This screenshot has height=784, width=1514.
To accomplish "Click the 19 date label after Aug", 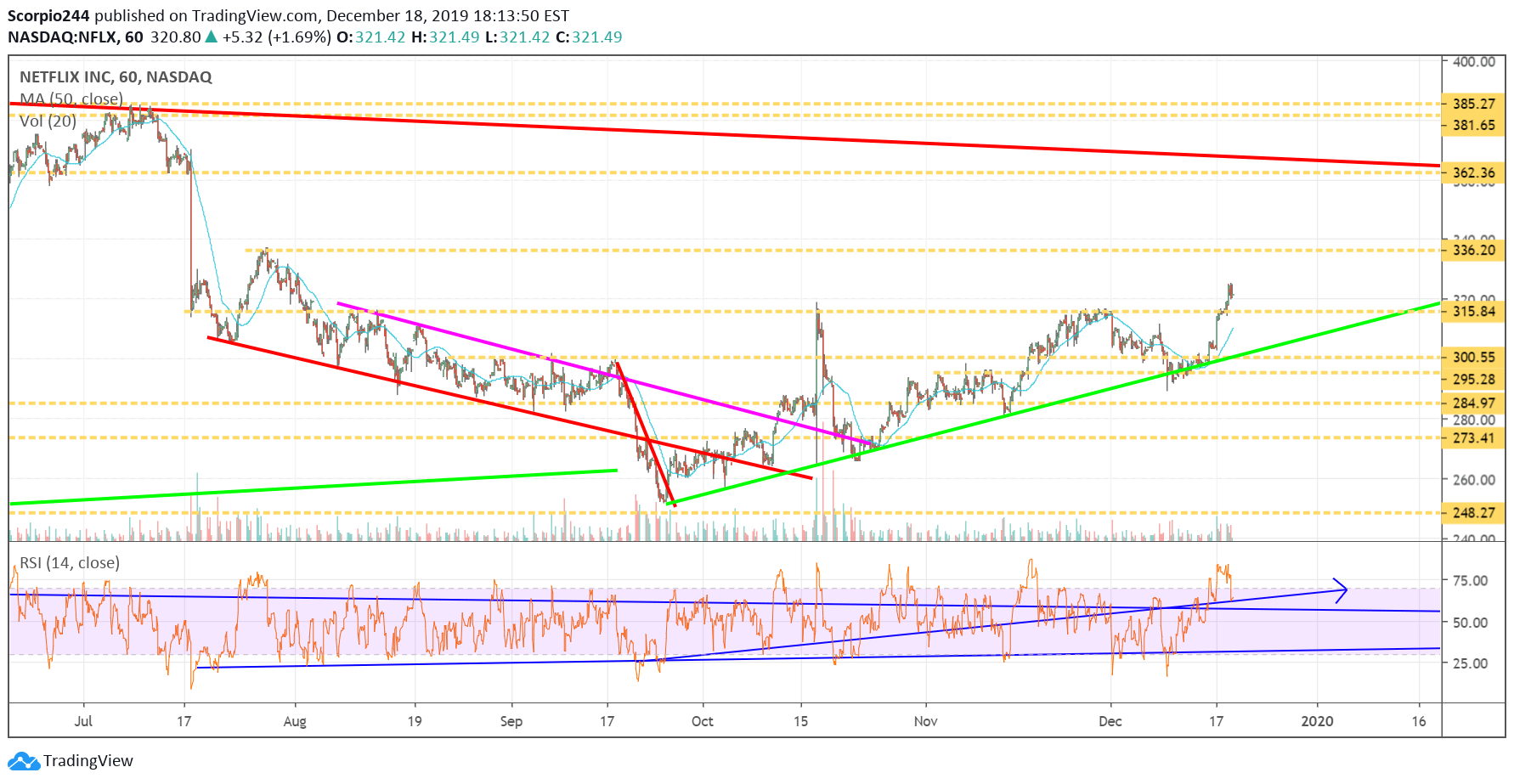I will click(x=415, y=721).
